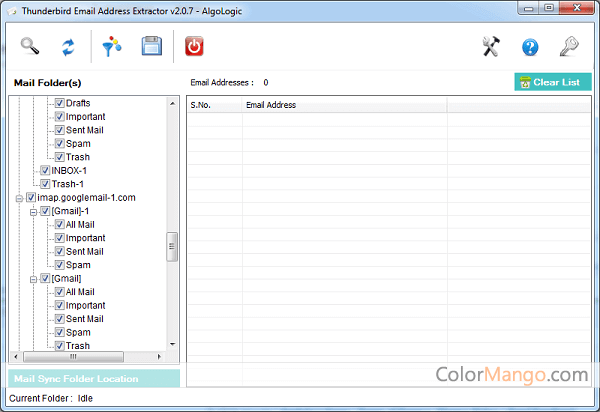Collapse the [Gmail] tree node
Screen dimensions: 600x412
coord(33,279)
